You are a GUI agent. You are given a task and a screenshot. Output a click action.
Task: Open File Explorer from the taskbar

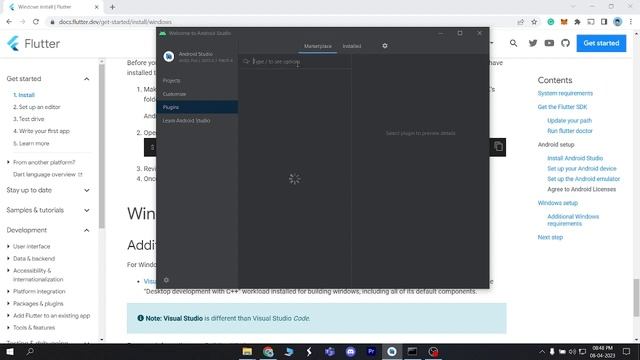pyautogui.click(x=247, y=351)
